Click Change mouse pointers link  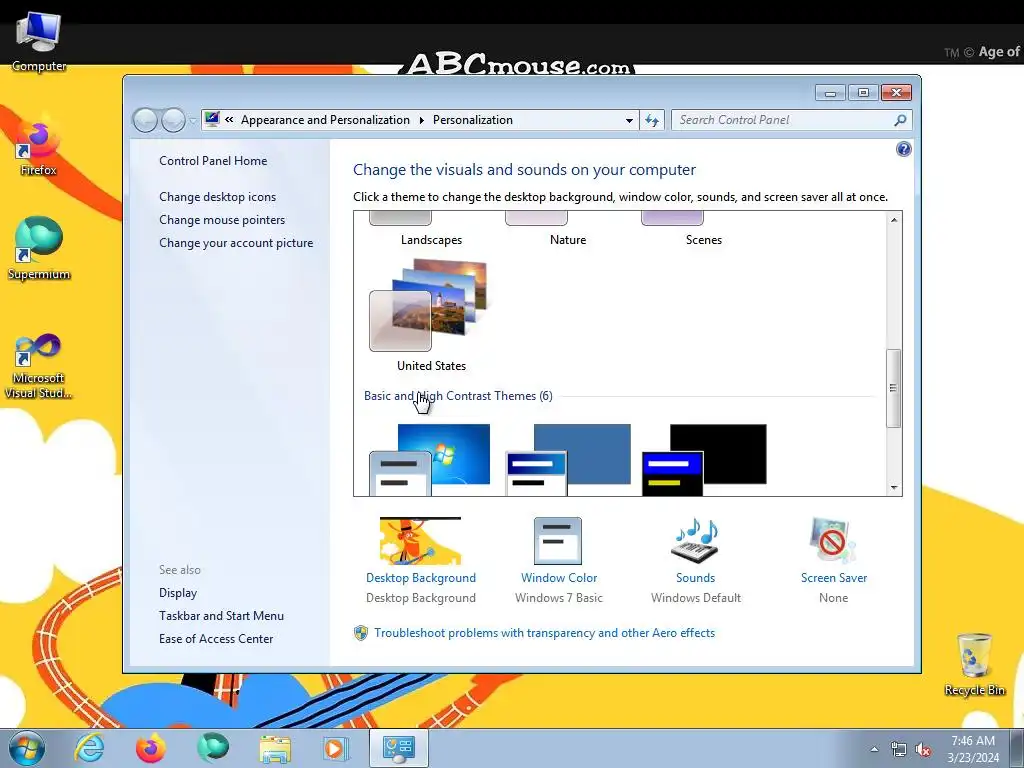tap(222, 220)
